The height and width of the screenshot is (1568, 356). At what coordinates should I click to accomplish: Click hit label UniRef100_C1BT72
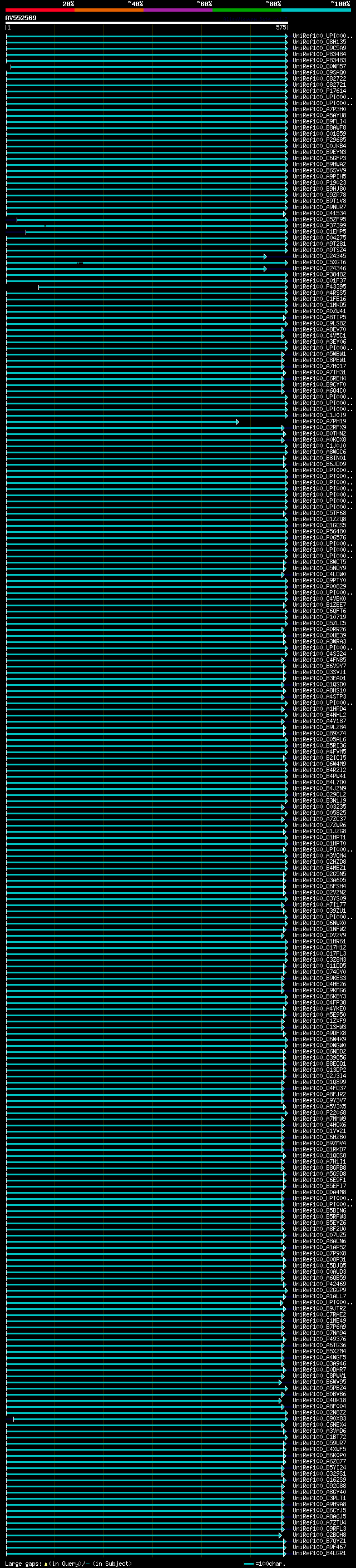tap(319, 1437)
